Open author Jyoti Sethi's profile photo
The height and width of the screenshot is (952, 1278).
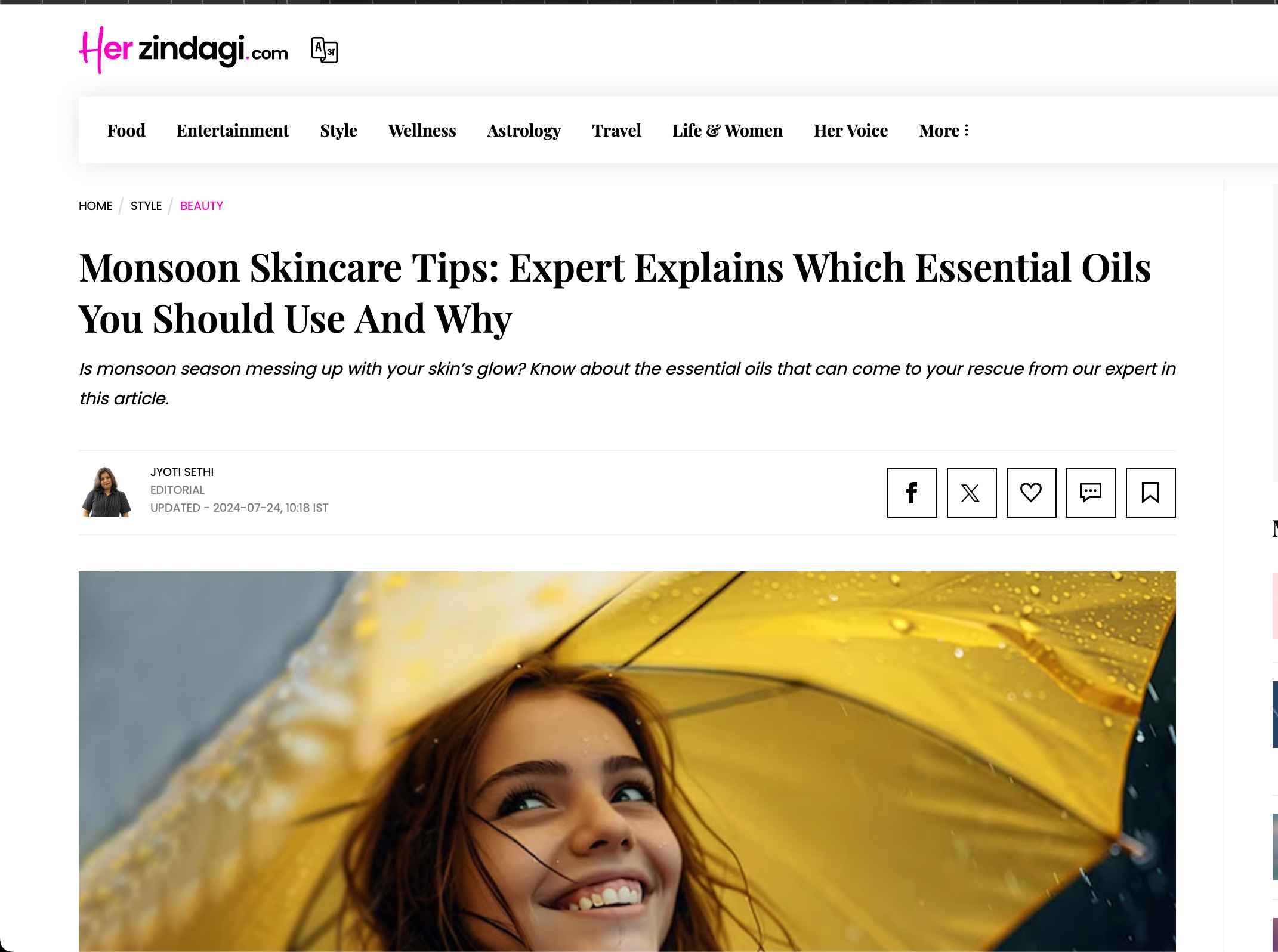tap(106, 492)
